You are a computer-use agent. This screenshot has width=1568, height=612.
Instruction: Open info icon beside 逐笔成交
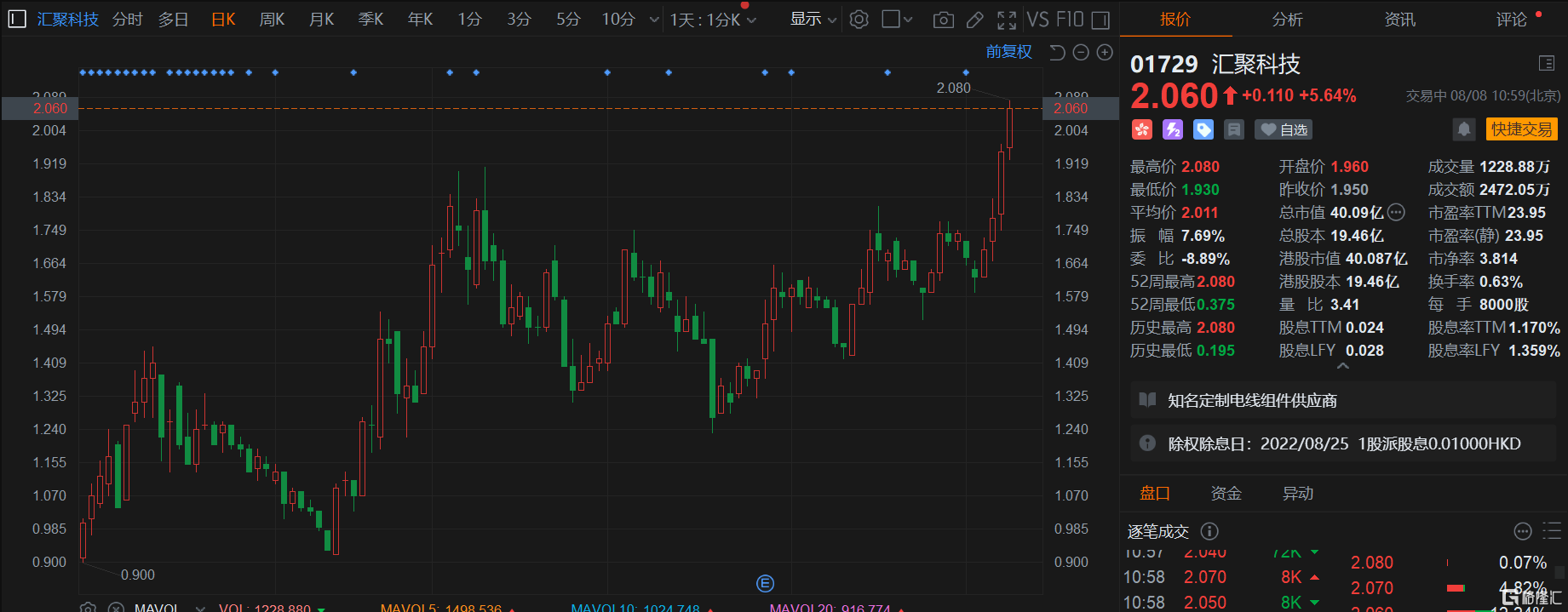(1209, 531)
